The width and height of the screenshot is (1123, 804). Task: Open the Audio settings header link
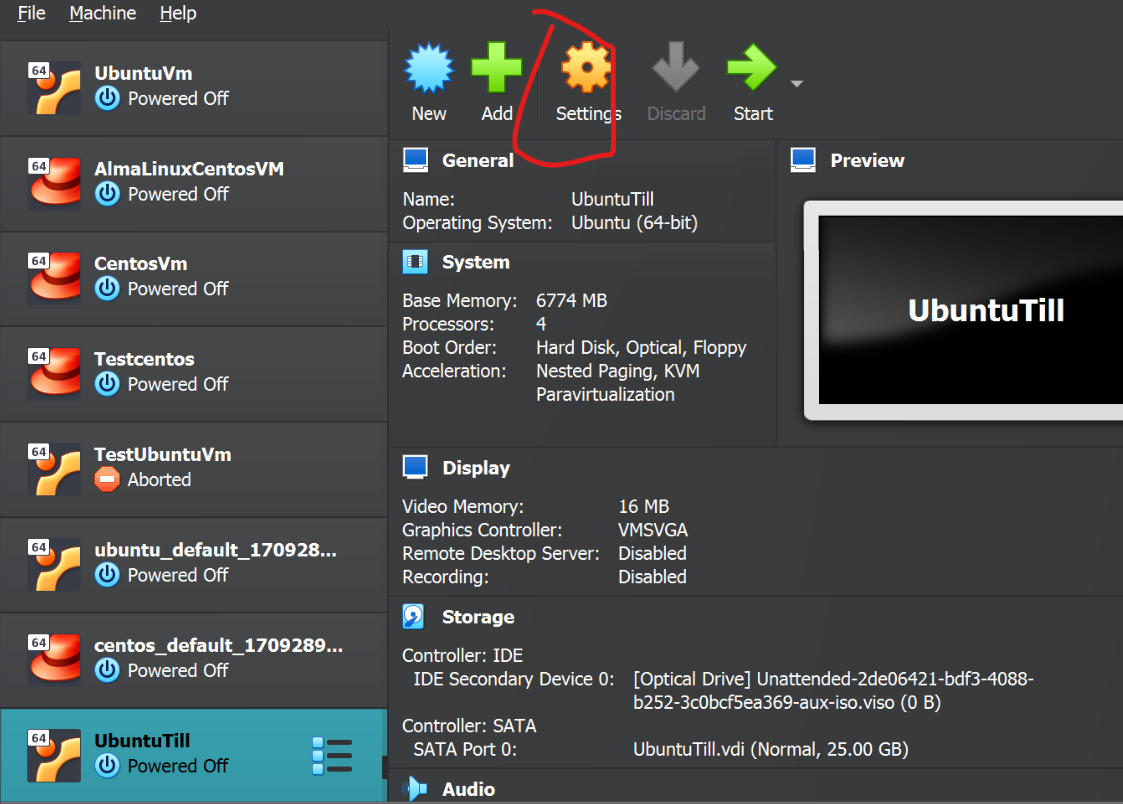(468, 789)
